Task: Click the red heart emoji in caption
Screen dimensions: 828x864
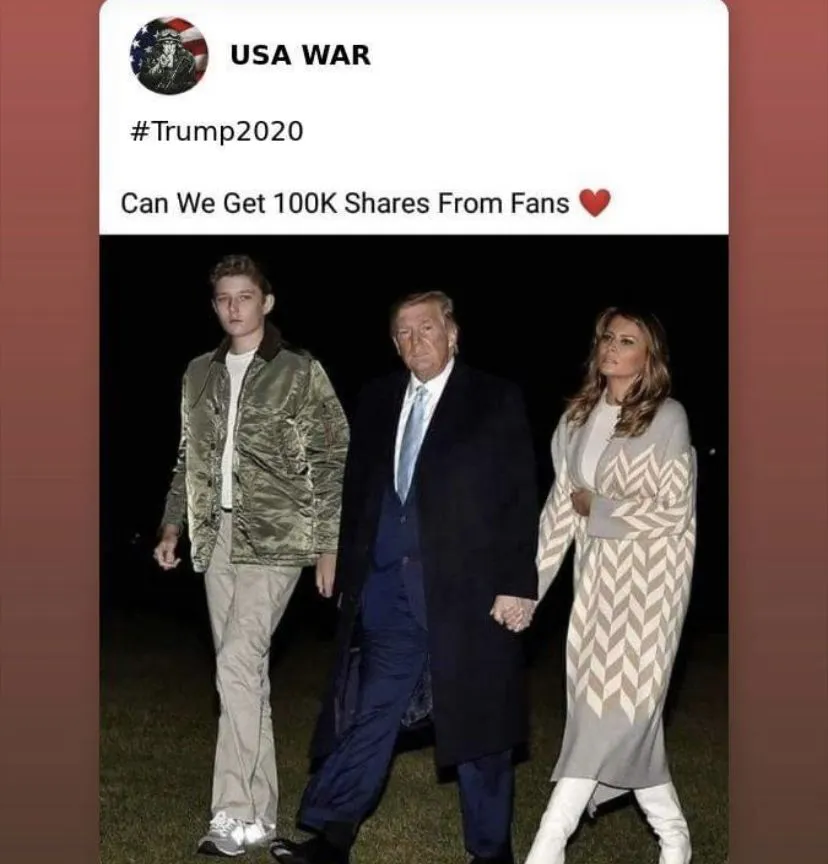Action: 595,202
